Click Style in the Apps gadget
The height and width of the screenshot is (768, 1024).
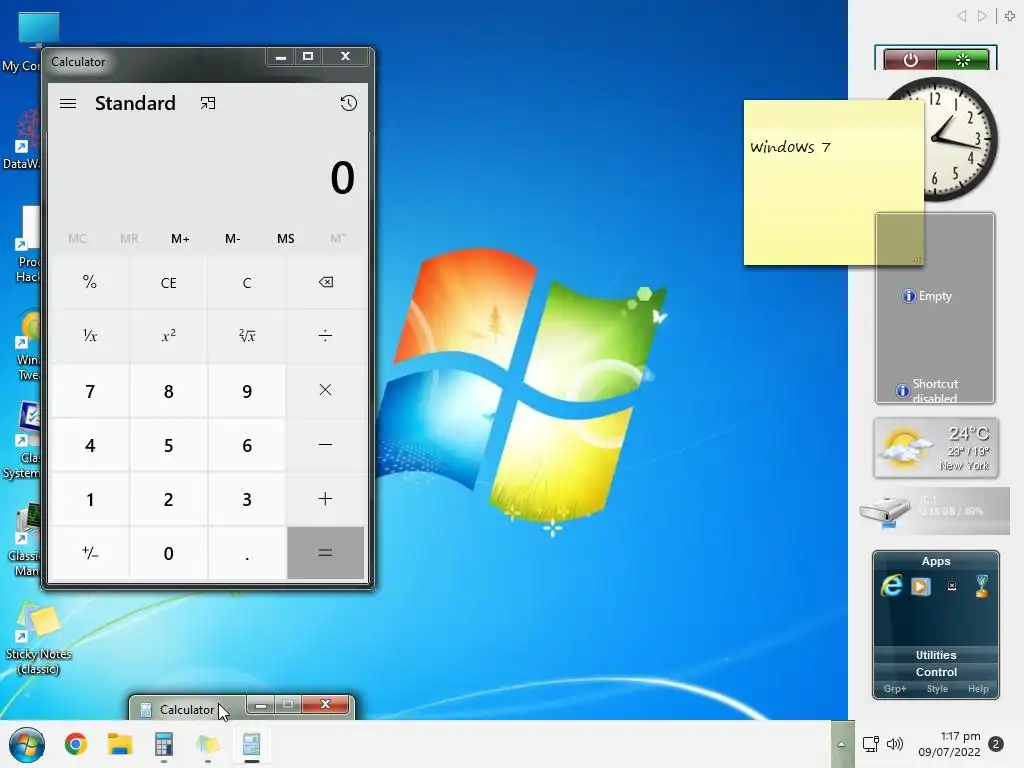pyautogui.click(x=937, y=689)
